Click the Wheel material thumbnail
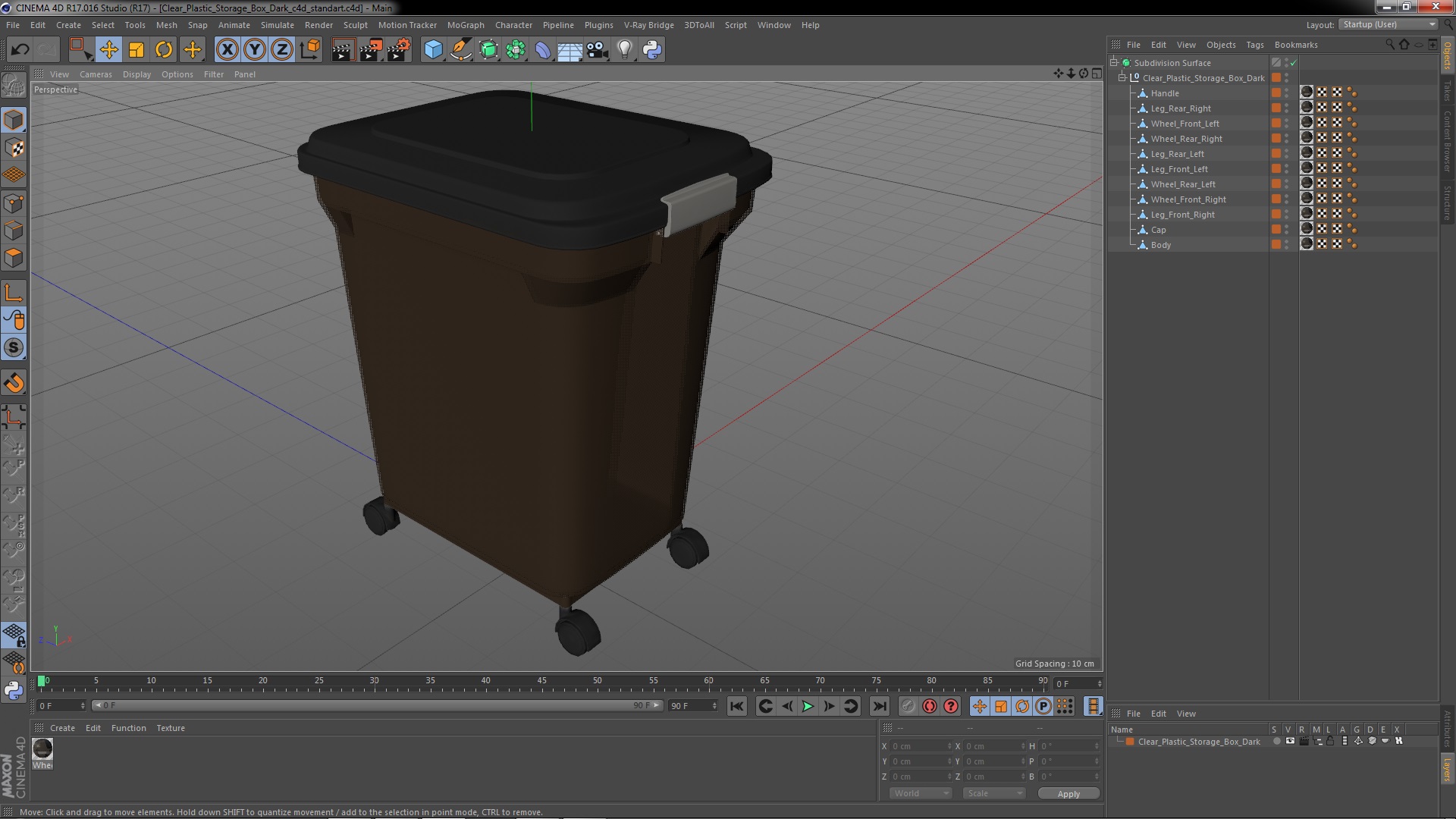The width and height of the screenshot is (1456, 819). pos(42,749)
